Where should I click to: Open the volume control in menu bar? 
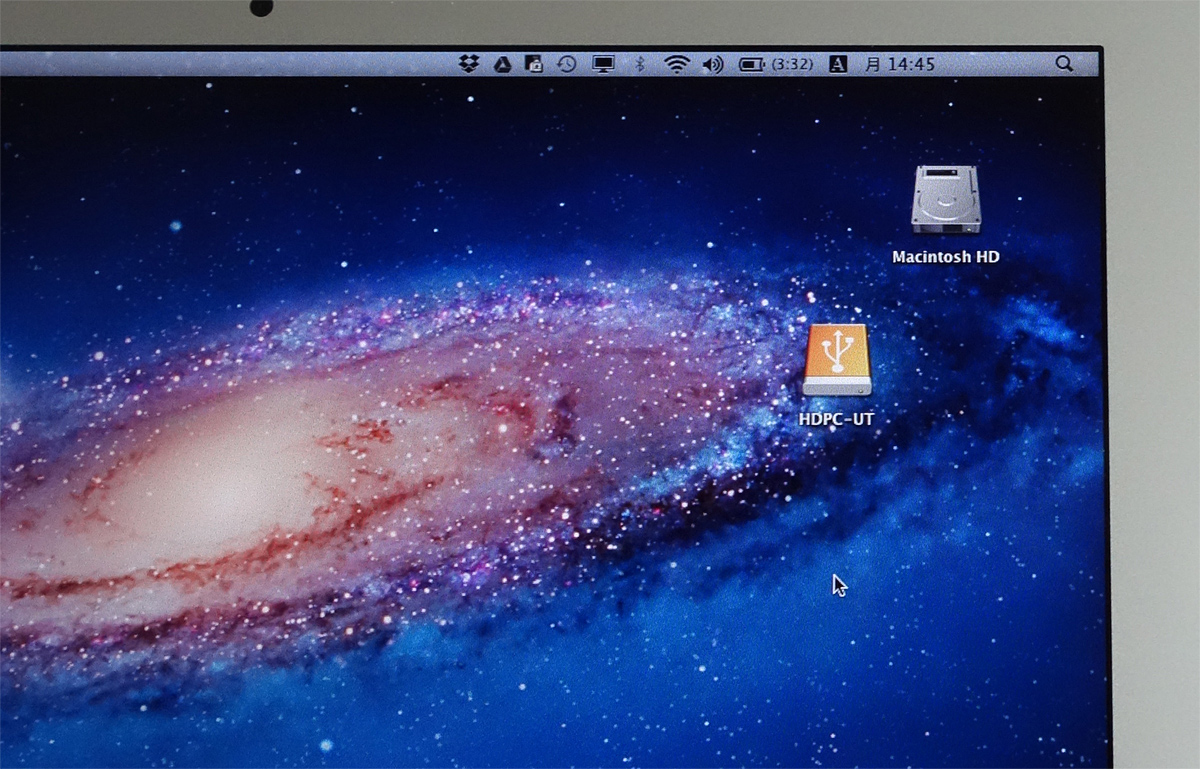point(712,64)
